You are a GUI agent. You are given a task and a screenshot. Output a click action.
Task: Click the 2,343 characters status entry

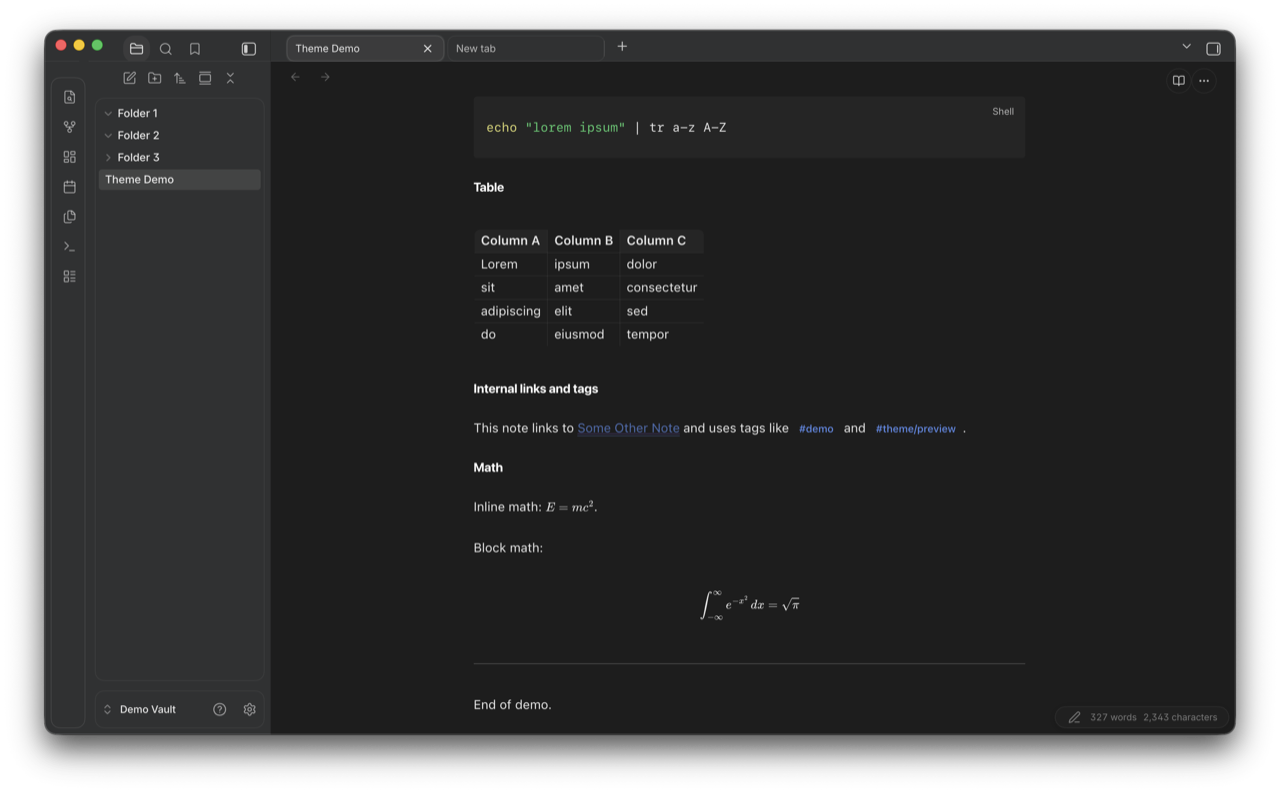pos(1180,717)
